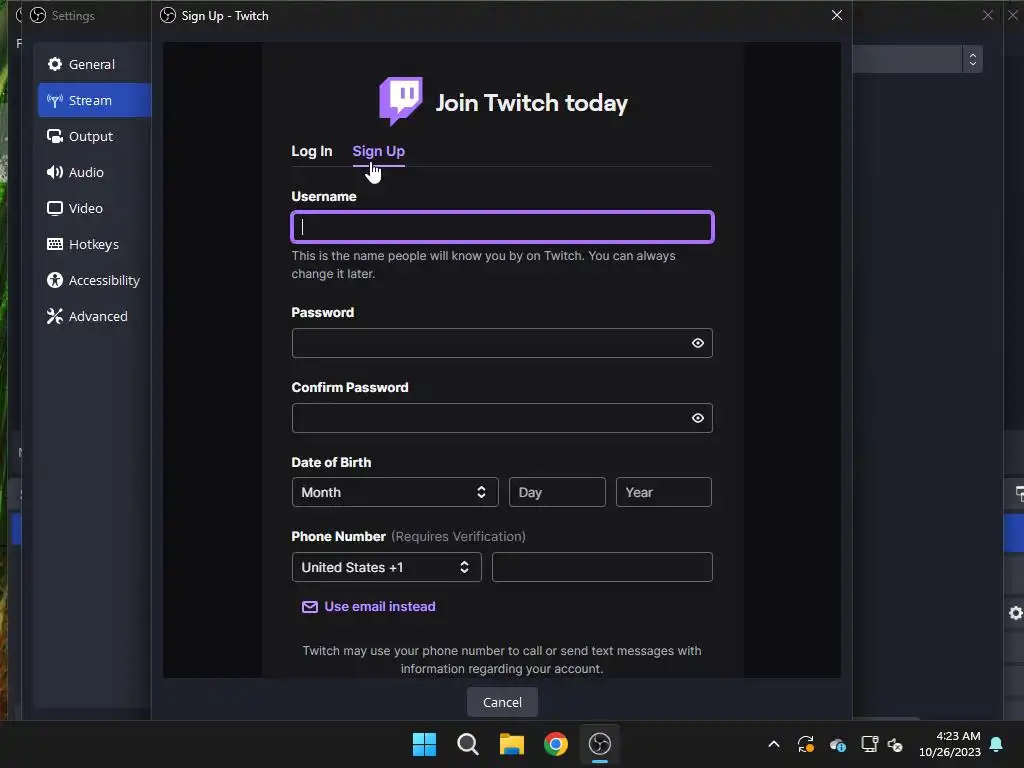Click the phone number input field

[602, 567]
